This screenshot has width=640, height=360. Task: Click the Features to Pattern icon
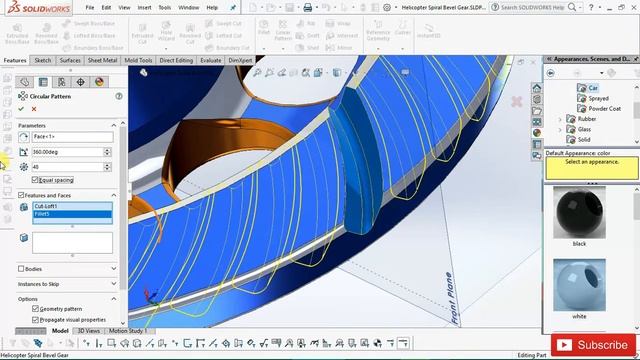point(24,207)
